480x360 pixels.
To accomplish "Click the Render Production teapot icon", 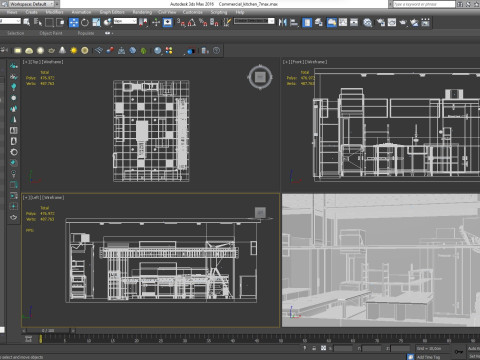I will click(x=403, y=23).
